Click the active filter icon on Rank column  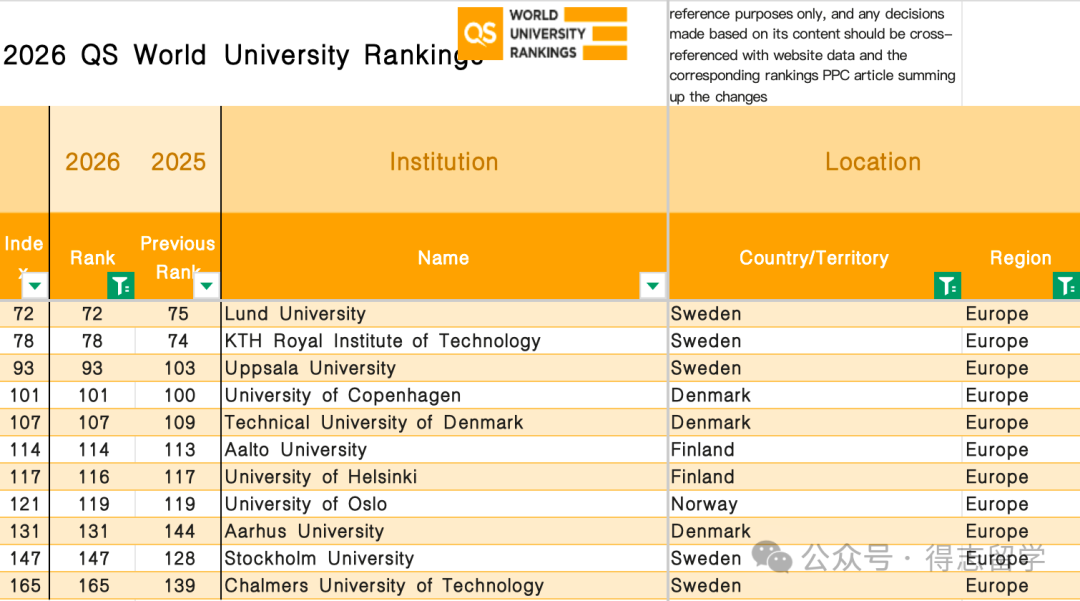tap(121, 286)
